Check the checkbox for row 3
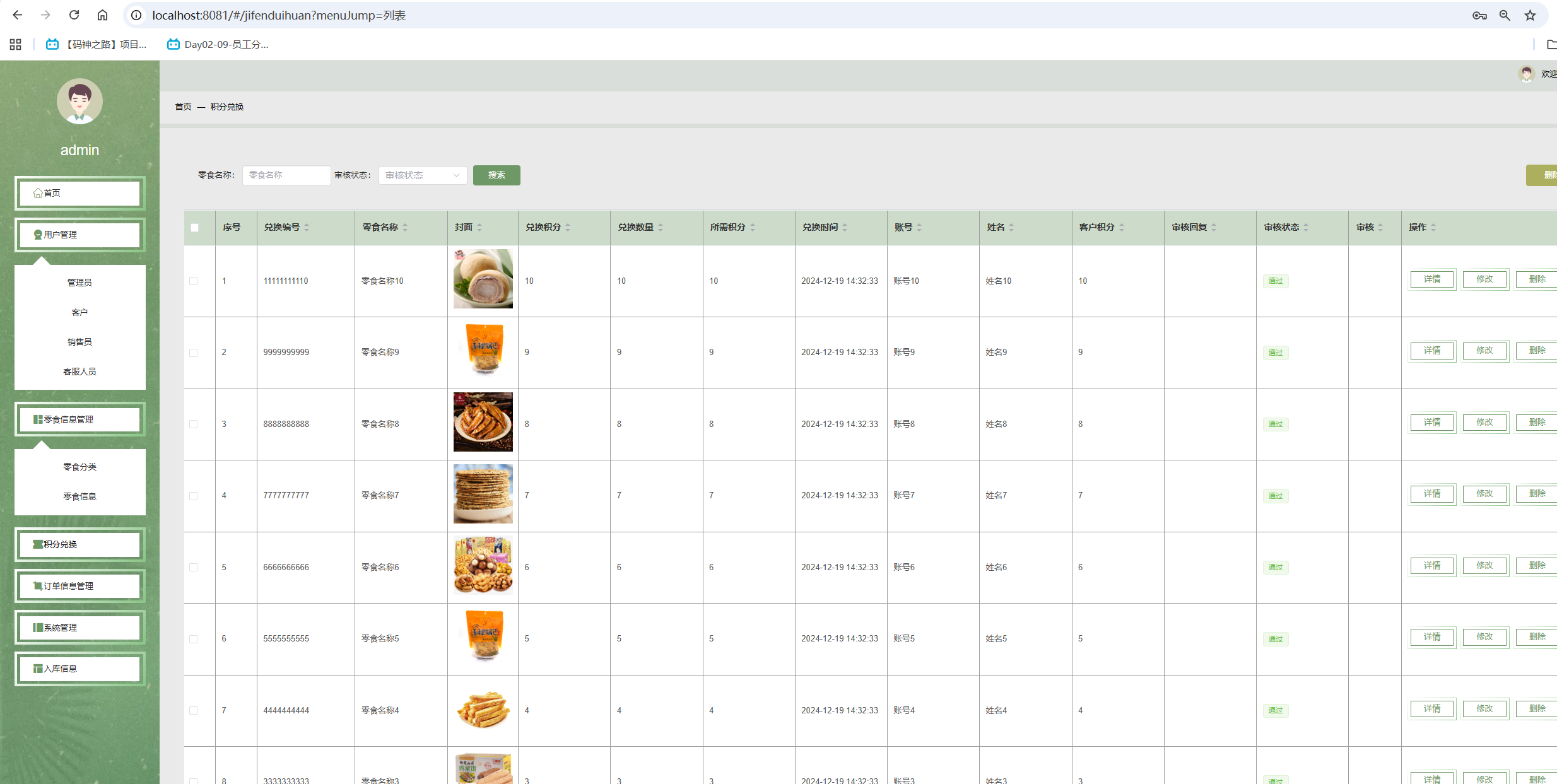Image resolution: width=1557 pixels, height=784 pixels. coord(194,424)
